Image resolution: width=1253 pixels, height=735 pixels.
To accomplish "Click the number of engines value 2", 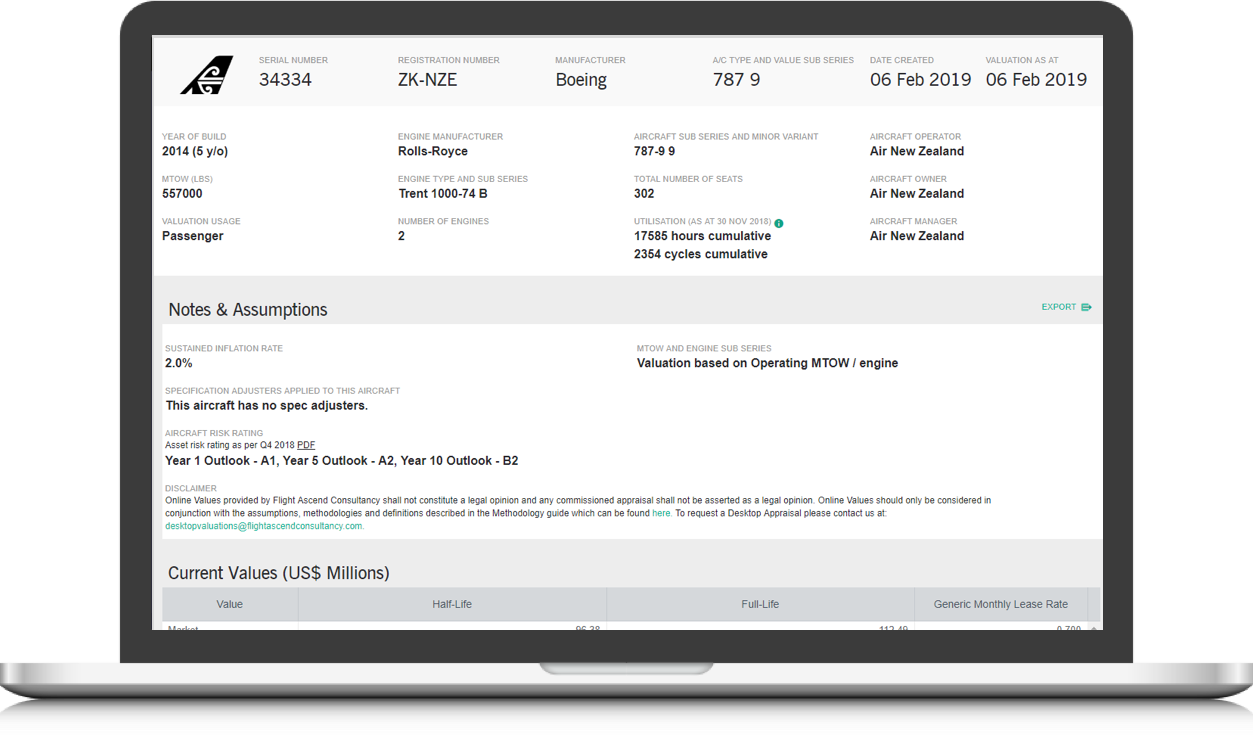I will pos(402,237).
